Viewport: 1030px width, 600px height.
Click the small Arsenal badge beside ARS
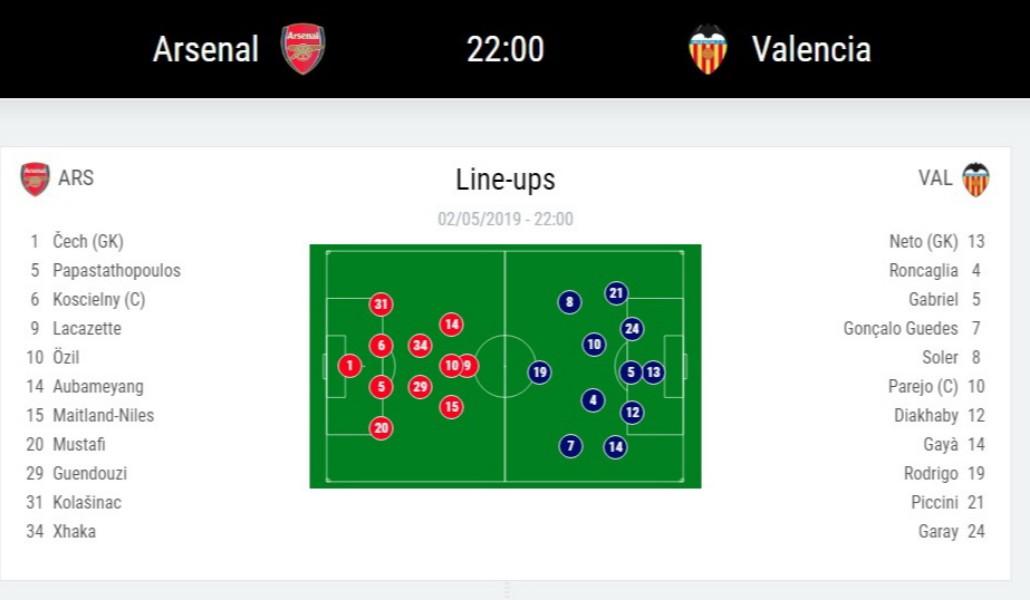pos(35,179)
